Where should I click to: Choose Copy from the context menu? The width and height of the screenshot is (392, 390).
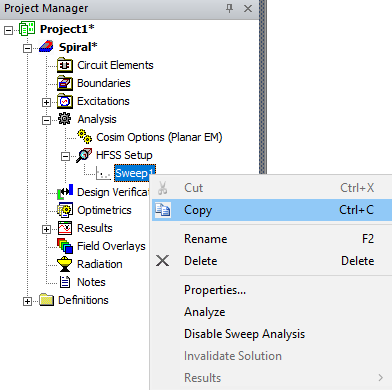272,210
